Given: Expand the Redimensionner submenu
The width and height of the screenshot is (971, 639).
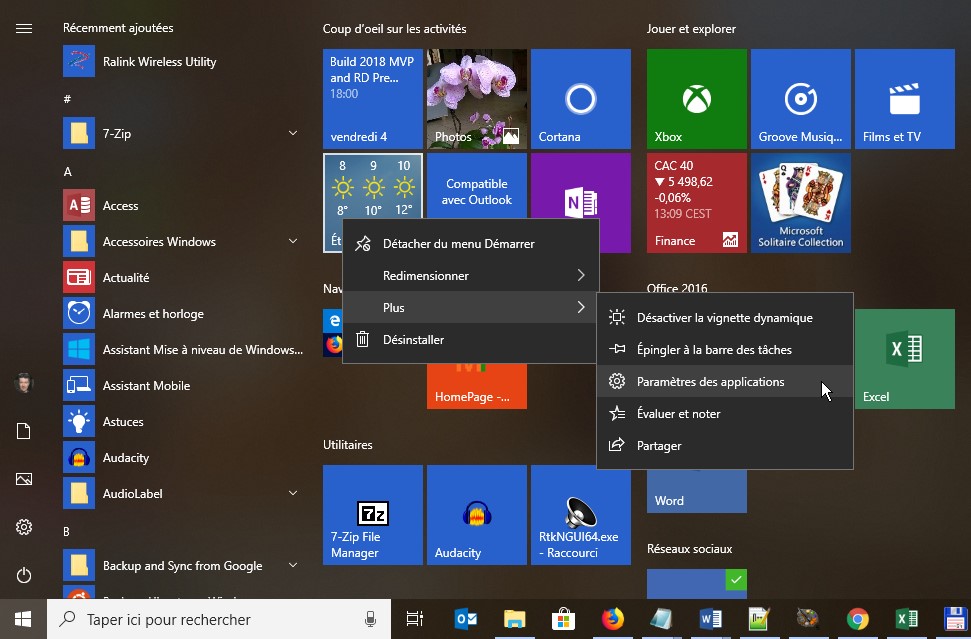Looking at the screenshot, I should click(x=470, y=276).
